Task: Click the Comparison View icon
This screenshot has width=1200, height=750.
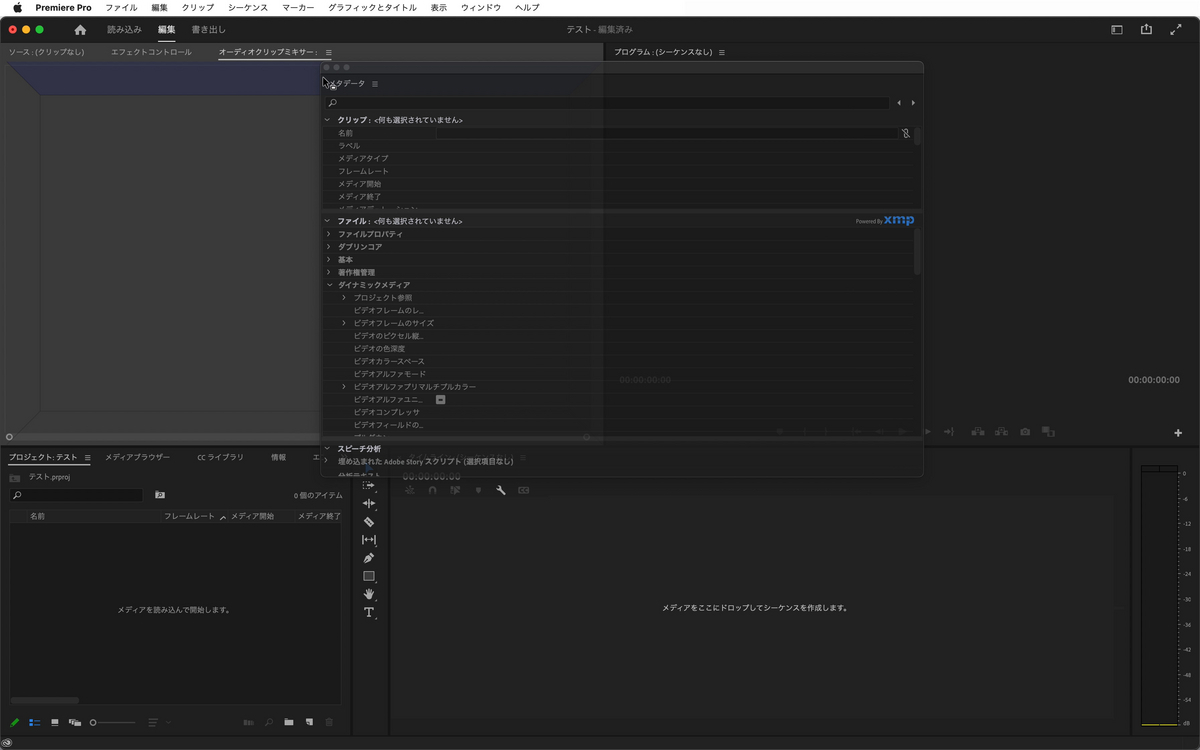Action: click(1048, 432)
